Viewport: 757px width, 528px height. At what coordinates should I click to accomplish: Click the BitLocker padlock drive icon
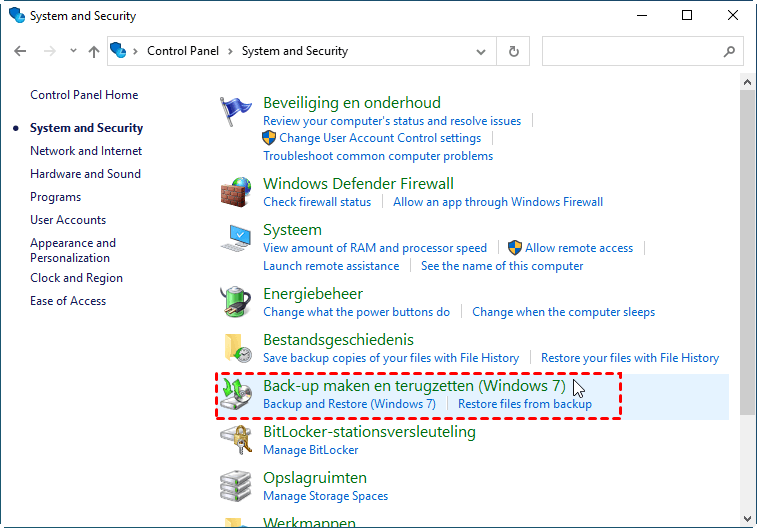(236, 440)
